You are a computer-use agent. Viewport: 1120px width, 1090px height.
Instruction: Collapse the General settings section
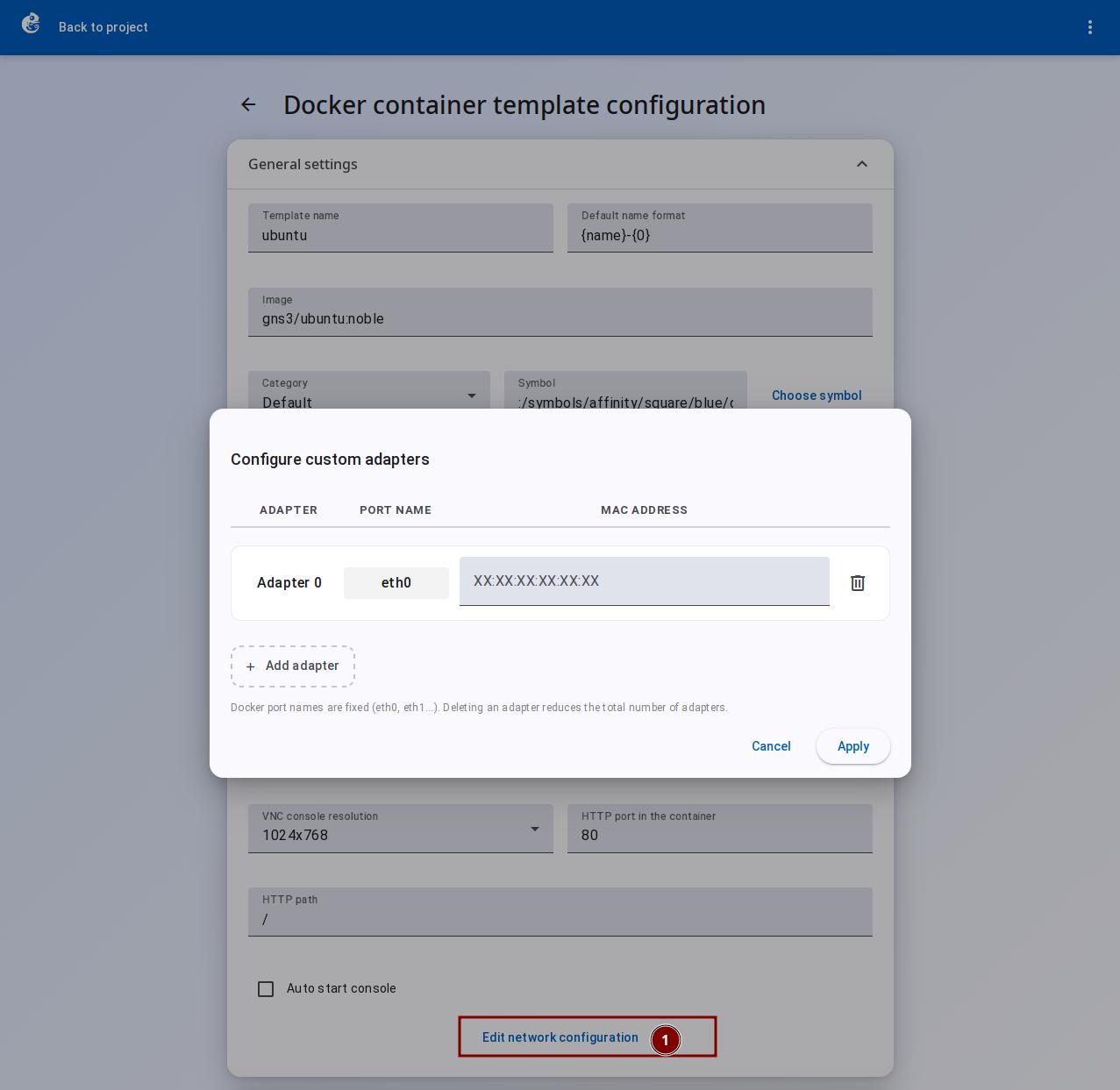click(x=862, y=164)
